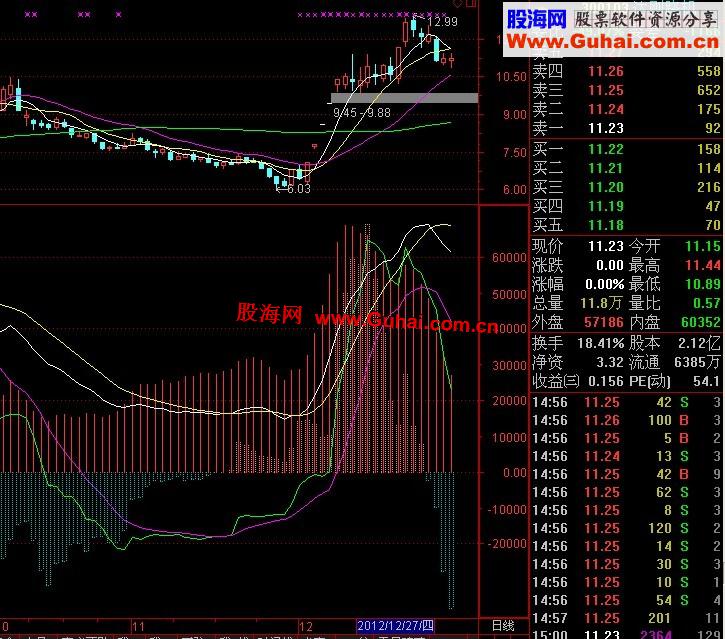Click the 7.50 price axis label

point(514,153)
